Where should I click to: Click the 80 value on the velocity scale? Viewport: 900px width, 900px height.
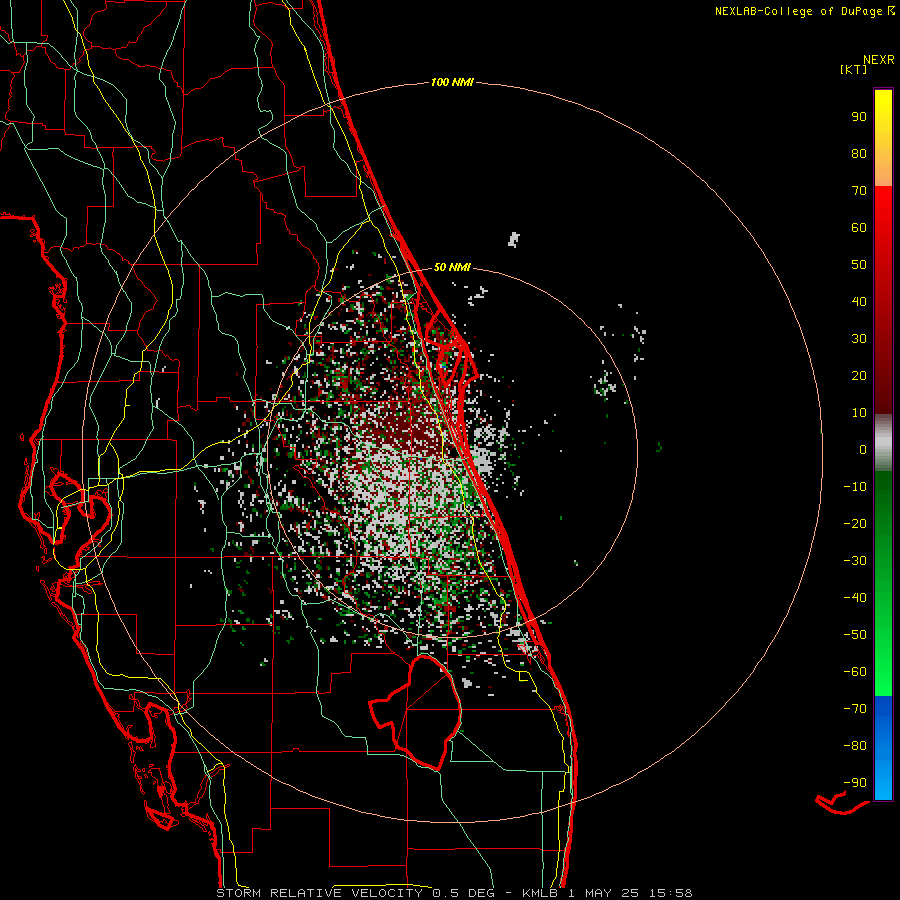pos(859,154)
